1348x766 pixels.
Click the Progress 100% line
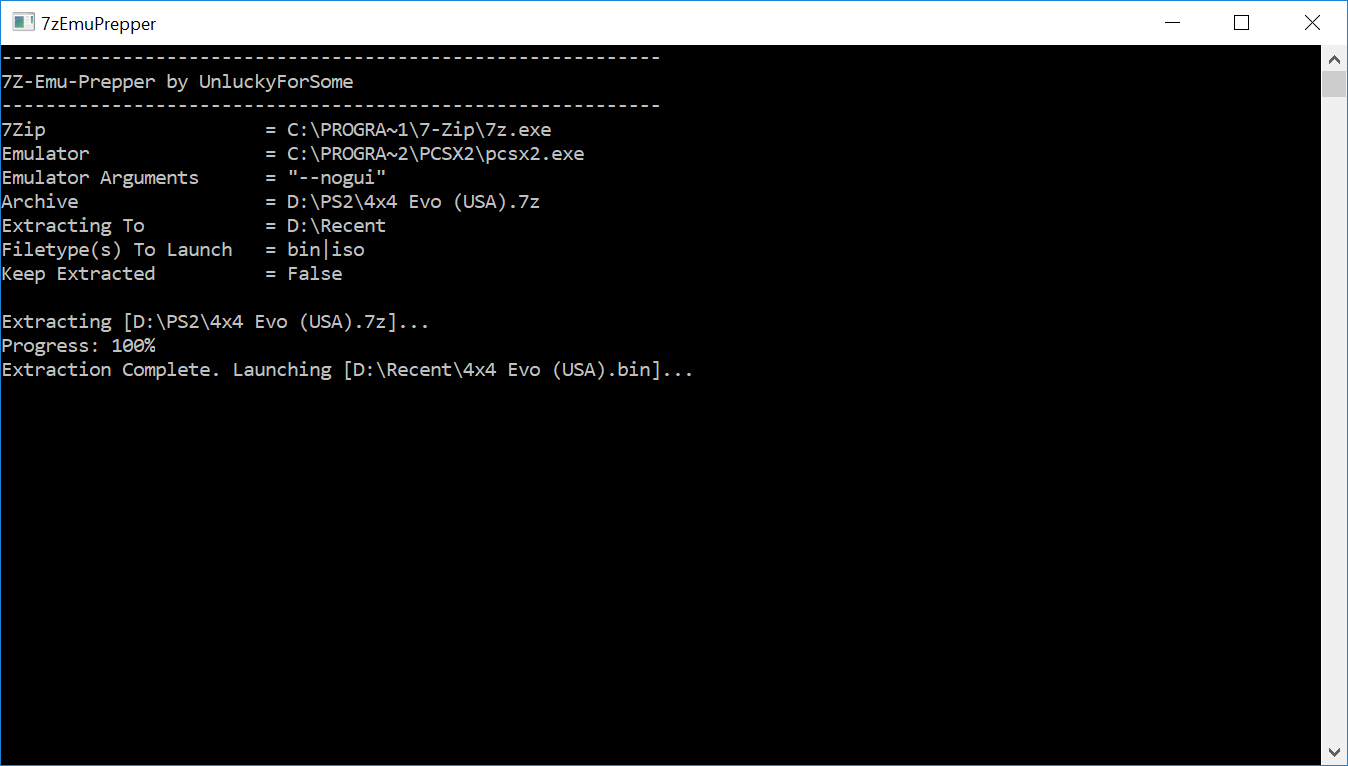point(78,345)
